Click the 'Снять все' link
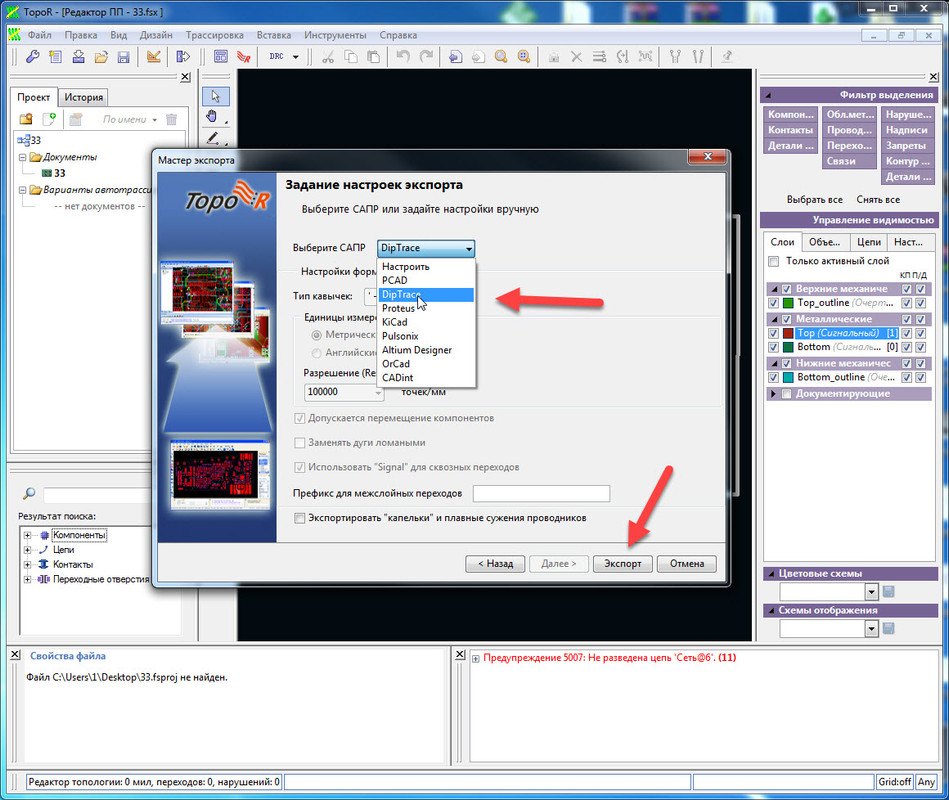Image resolution: width=949 pixels, height=800 pixels. [x=878, y=200]
